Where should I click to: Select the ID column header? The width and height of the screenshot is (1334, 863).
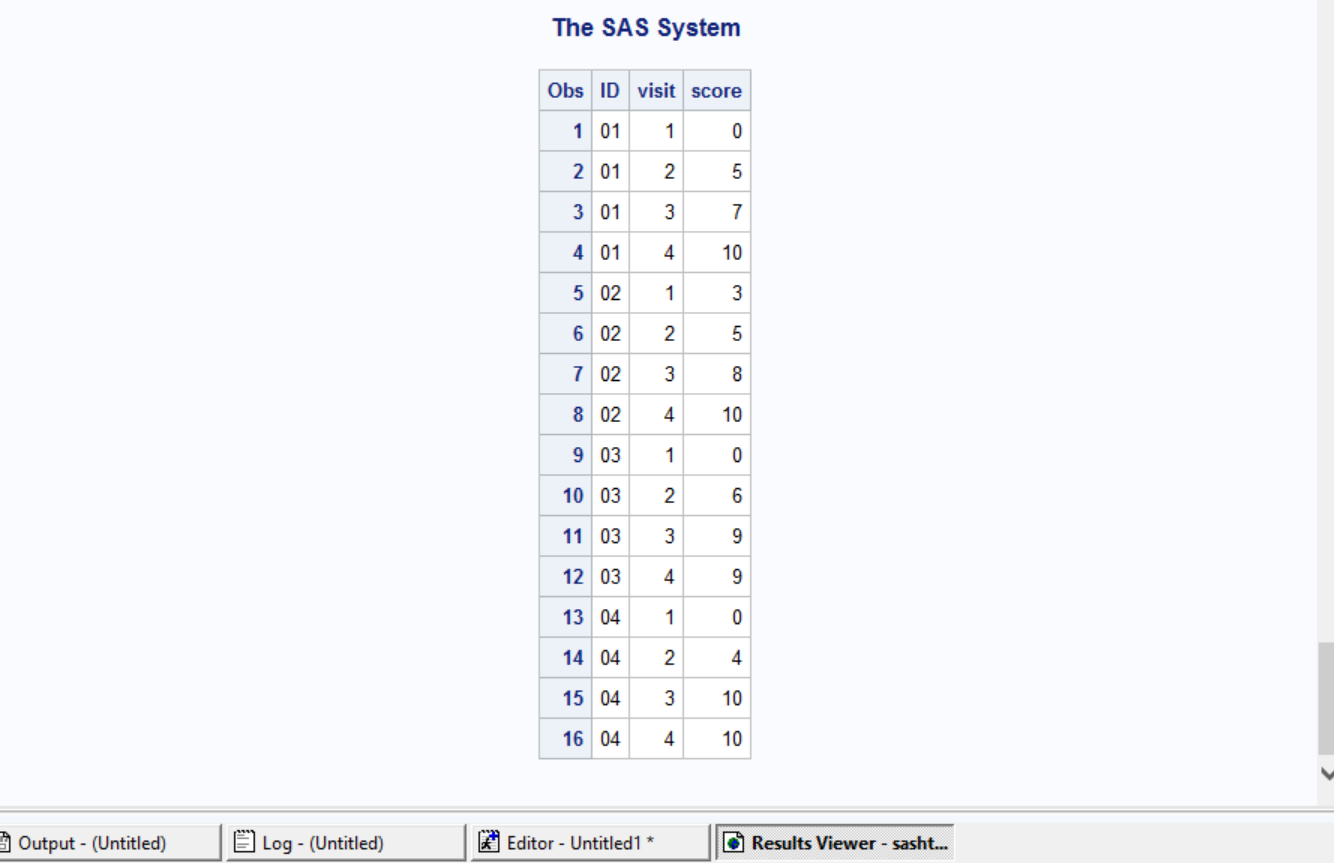tap(610, 90)
